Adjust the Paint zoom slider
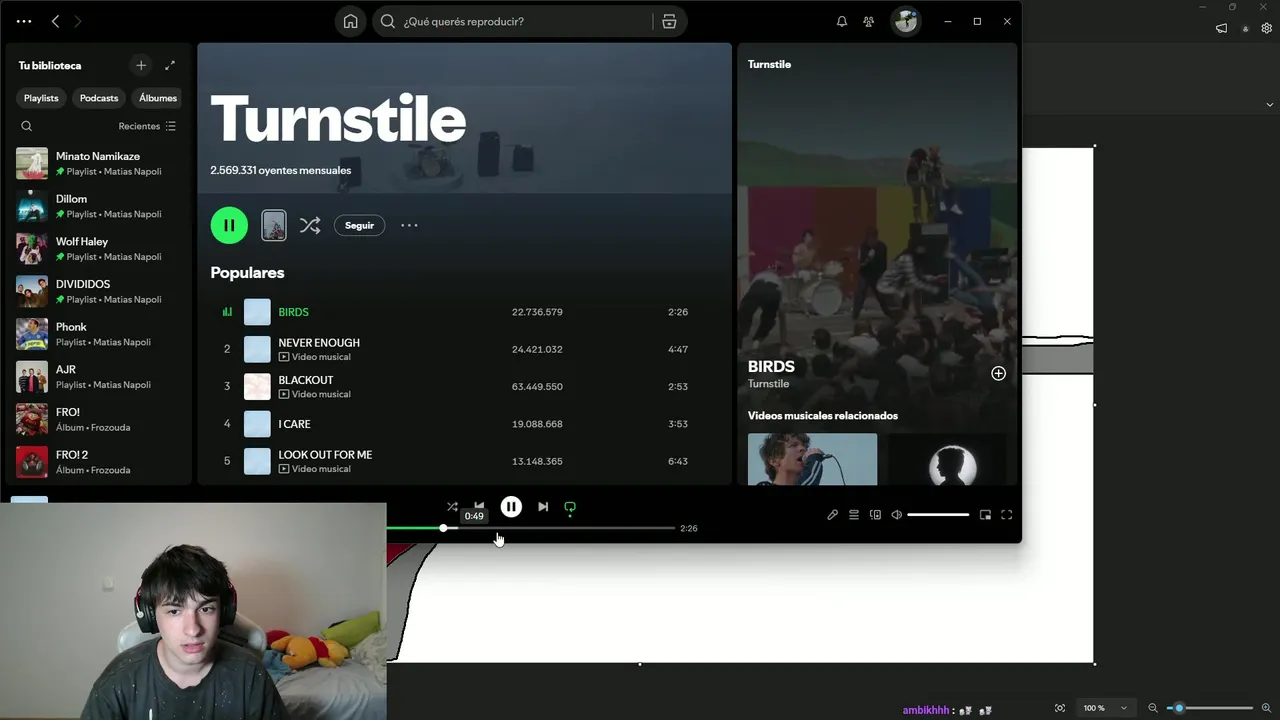The width and height of the screenshot is (1280, 720). (x=1210, y=708)
